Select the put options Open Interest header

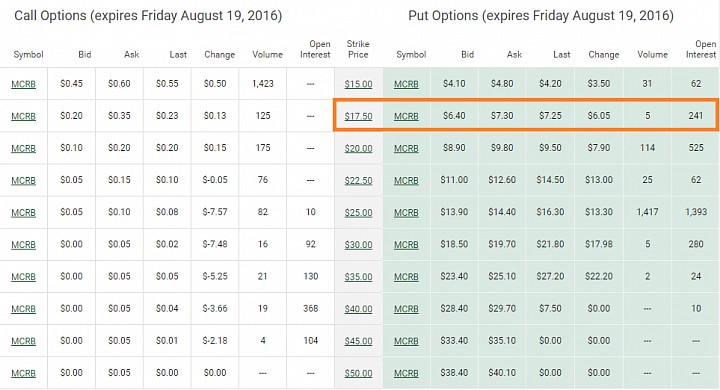pos(701,49)
